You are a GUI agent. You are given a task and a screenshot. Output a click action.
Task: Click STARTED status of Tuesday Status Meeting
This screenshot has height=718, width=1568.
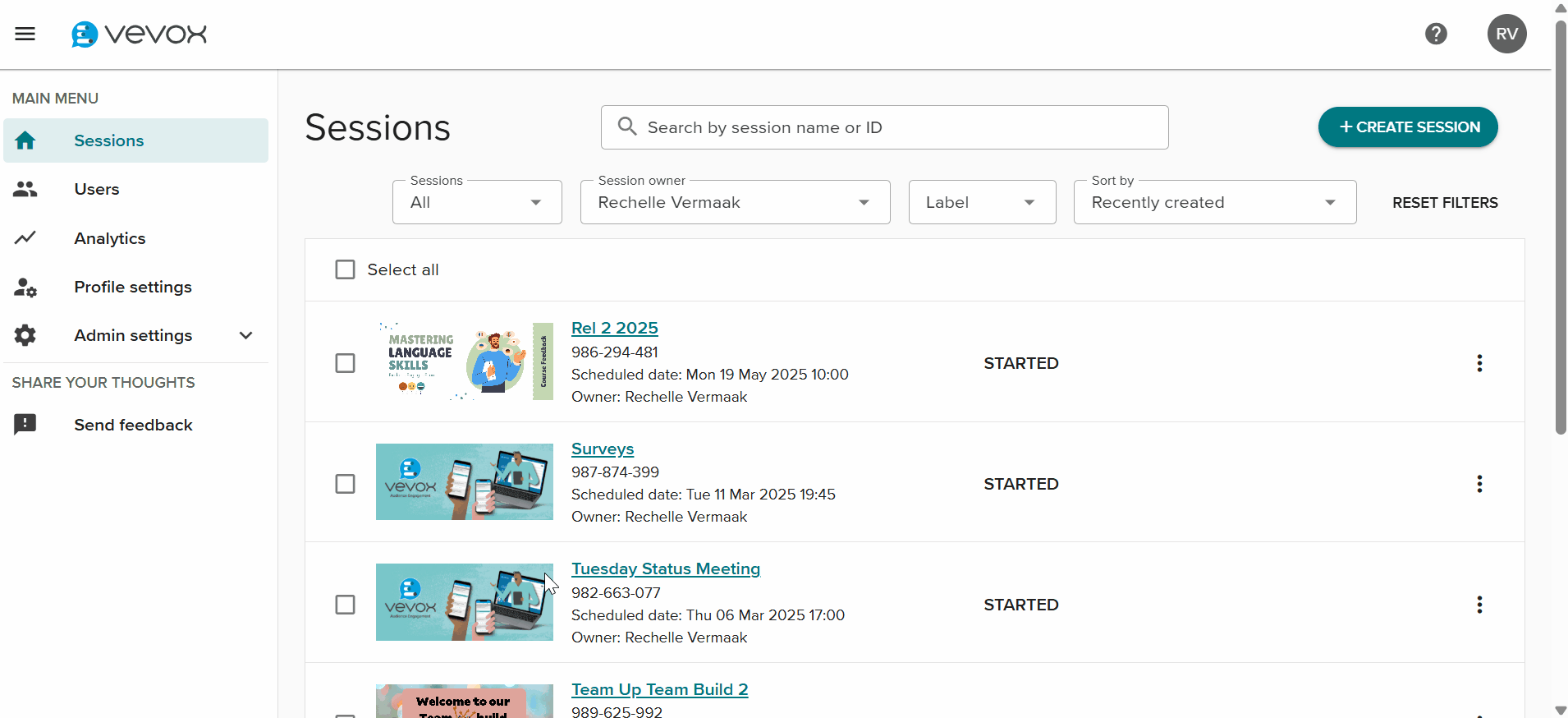[1021, 605]
